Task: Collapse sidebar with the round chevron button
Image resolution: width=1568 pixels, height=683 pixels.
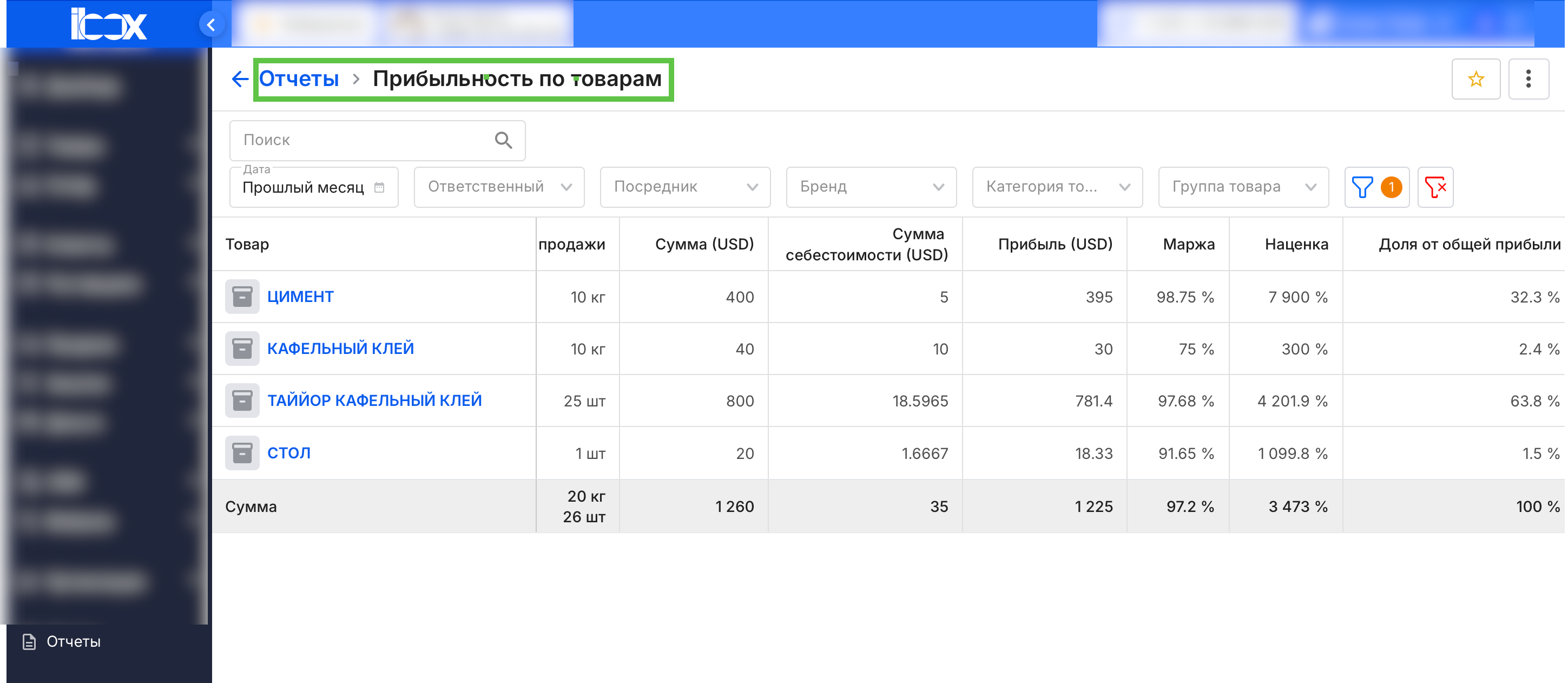Action: click(x=211, y=25)
